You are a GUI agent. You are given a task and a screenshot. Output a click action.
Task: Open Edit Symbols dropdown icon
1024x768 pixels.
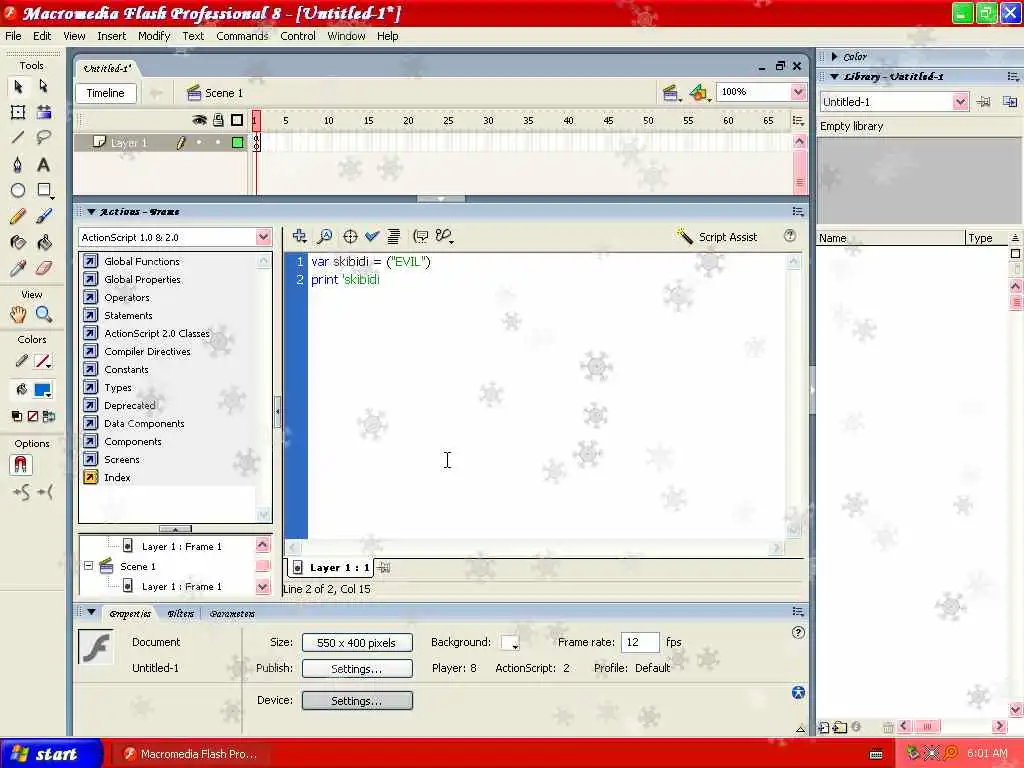click(699, 93)
